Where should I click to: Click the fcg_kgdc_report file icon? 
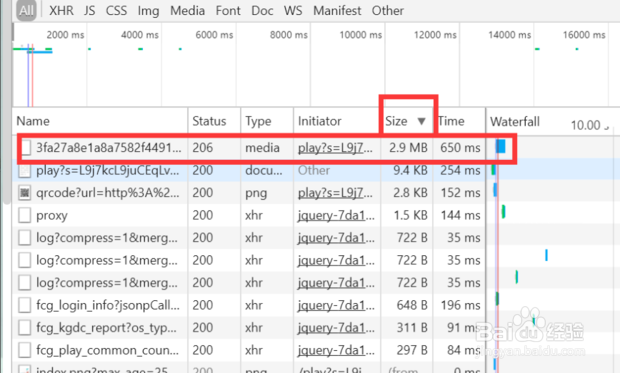click(25, 328)
